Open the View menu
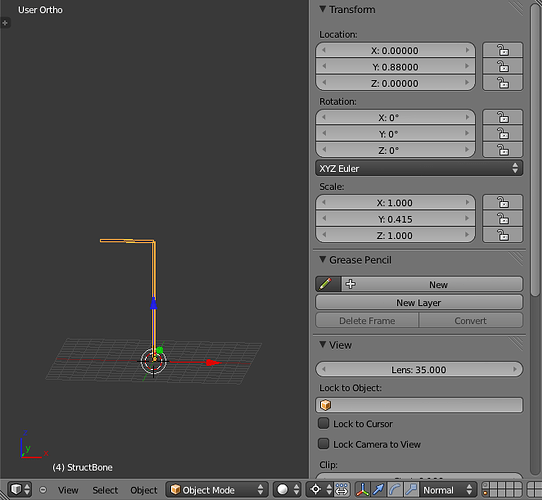 tap(68, 490)
